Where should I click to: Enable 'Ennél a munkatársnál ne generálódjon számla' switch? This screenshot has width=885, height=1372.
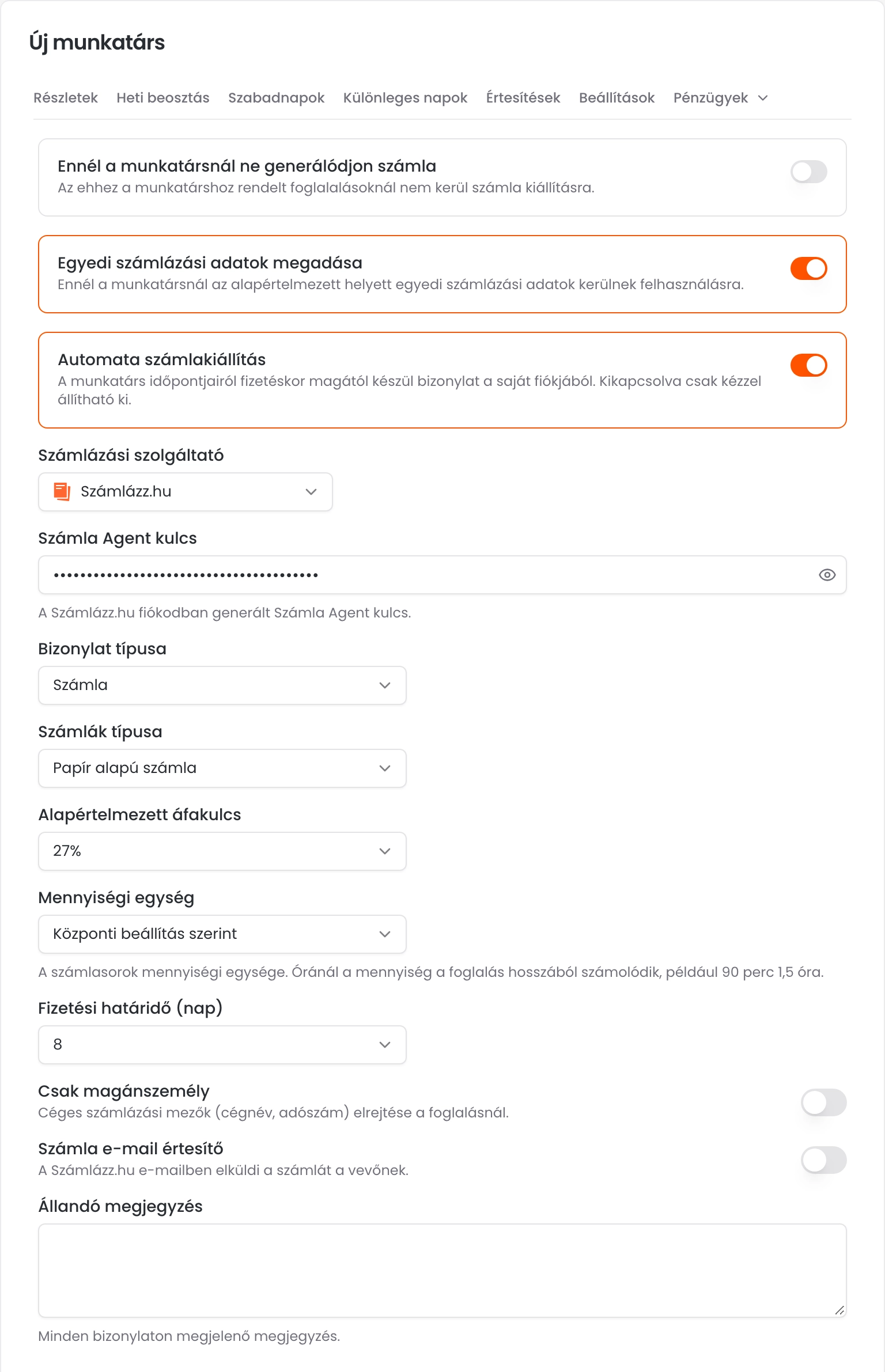[808, 172]
